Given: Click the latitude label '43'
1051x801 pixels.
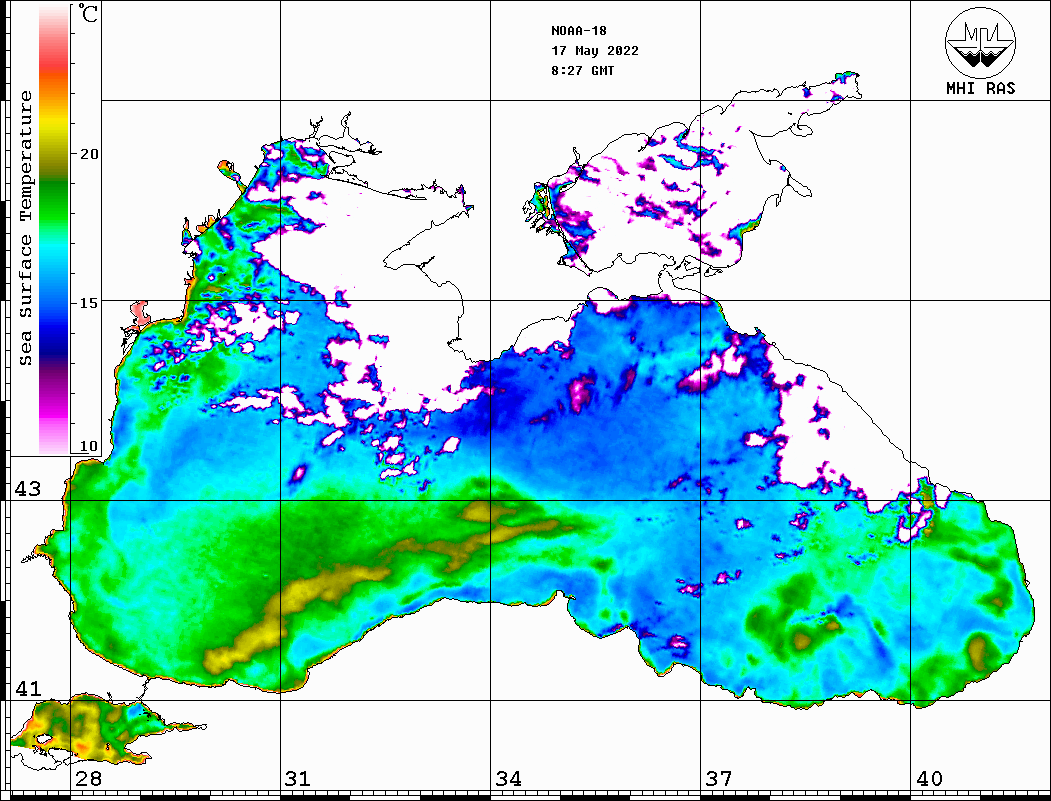Looking at the screenshot, I should (x=28, y=489).
